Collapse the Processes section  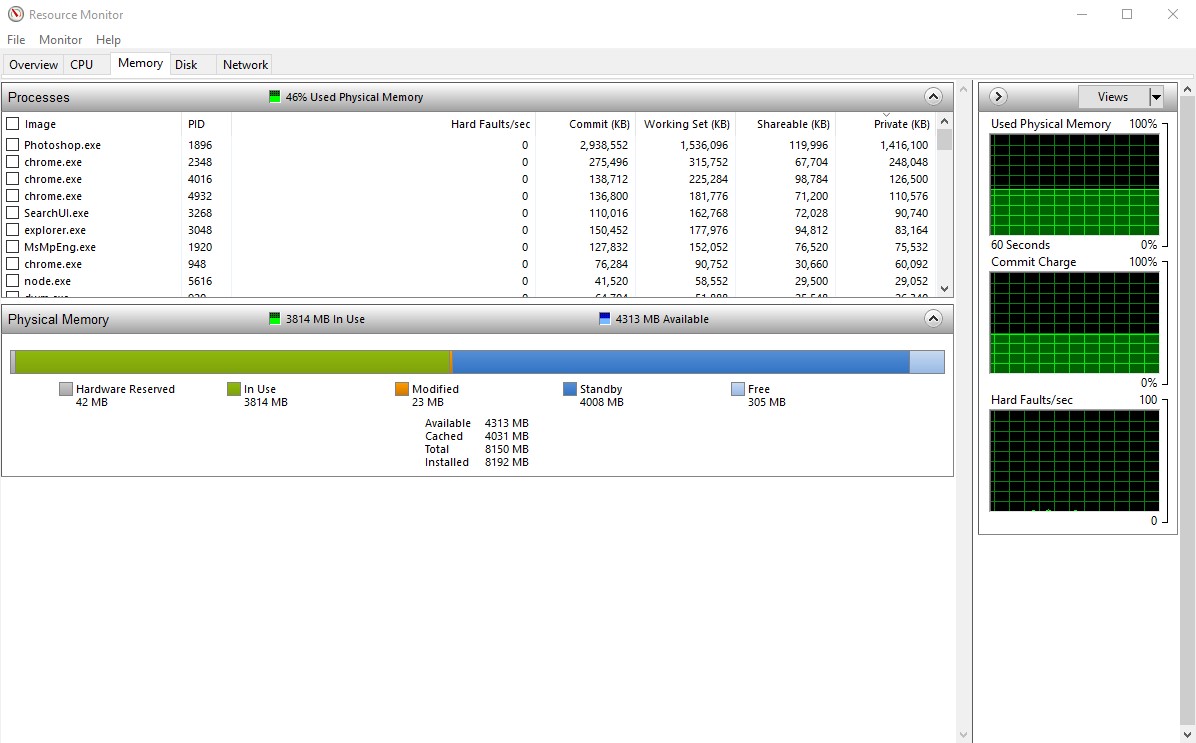933,96
